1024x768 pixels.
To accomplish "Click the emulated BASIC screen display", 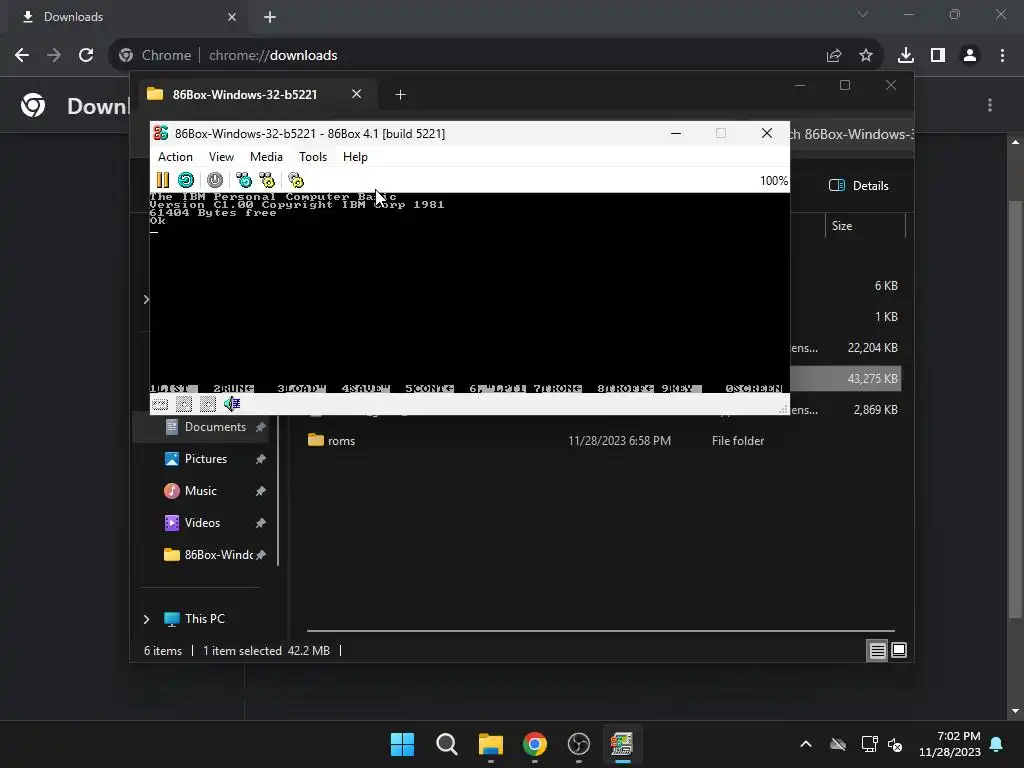I will click(470, 293).
